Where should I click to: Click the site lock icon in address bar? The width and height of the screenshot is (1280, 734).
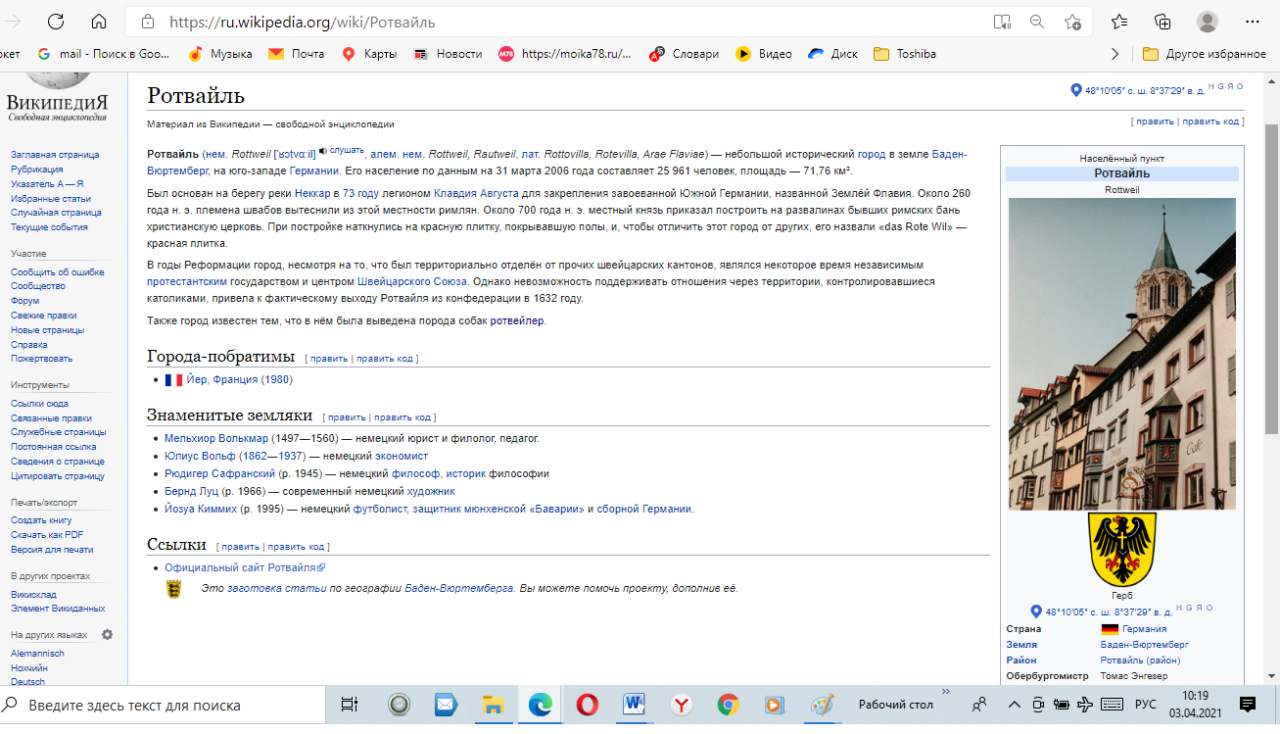148,22
